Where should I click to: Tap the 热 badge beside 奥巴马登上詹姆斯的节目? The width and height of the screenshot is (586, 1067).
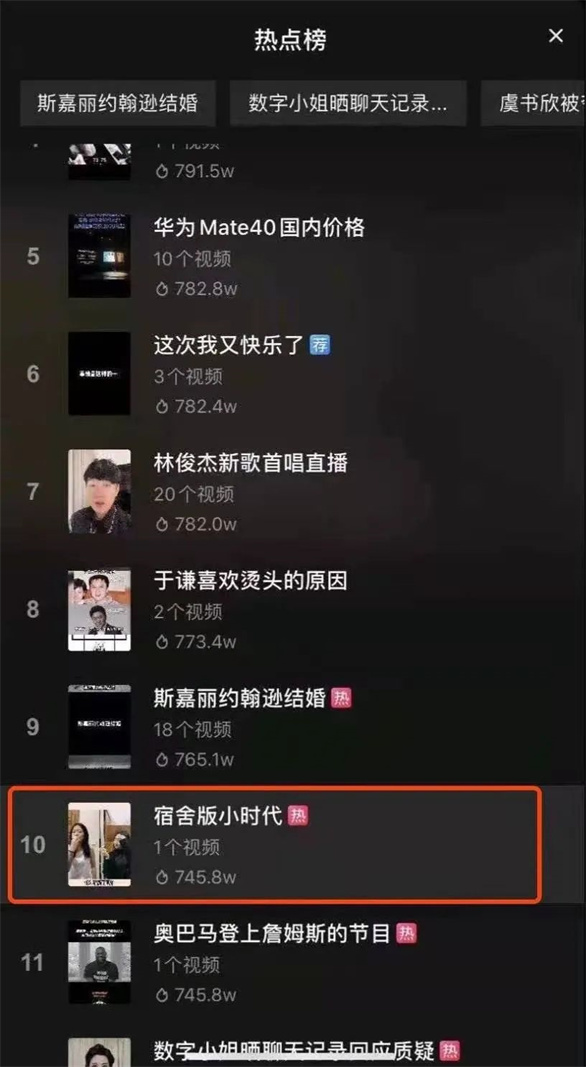point(406,933)
